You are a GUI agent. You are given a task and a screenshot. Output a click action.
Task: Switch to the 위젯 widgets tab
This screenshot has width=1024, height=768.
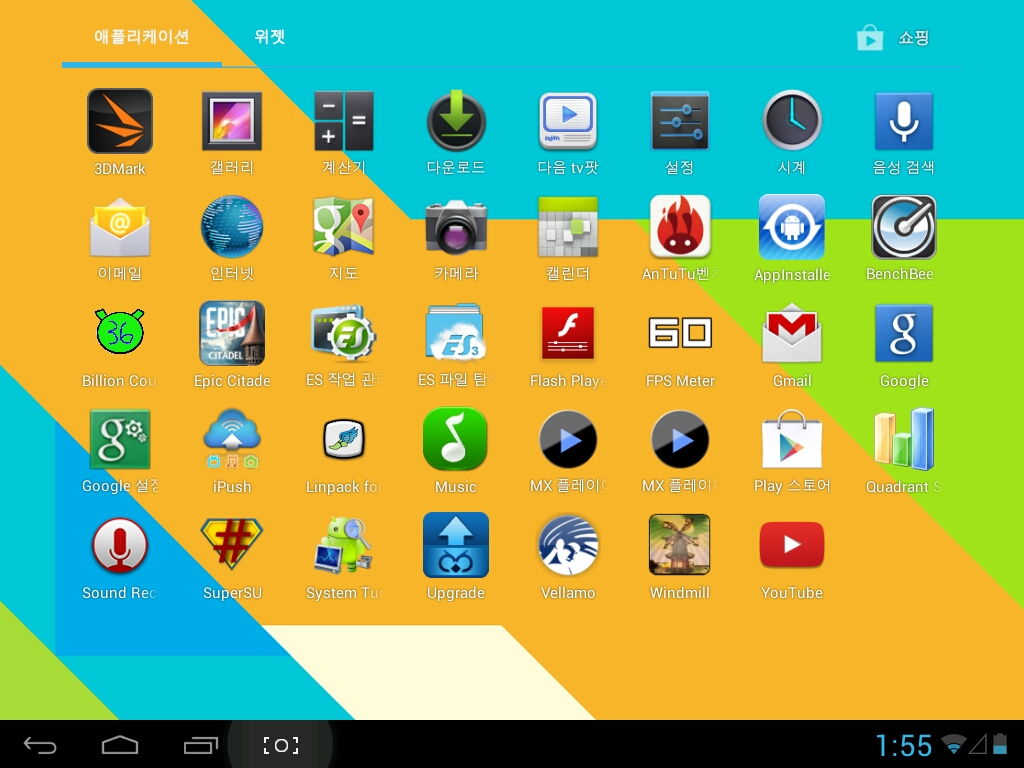click(270, 37)
